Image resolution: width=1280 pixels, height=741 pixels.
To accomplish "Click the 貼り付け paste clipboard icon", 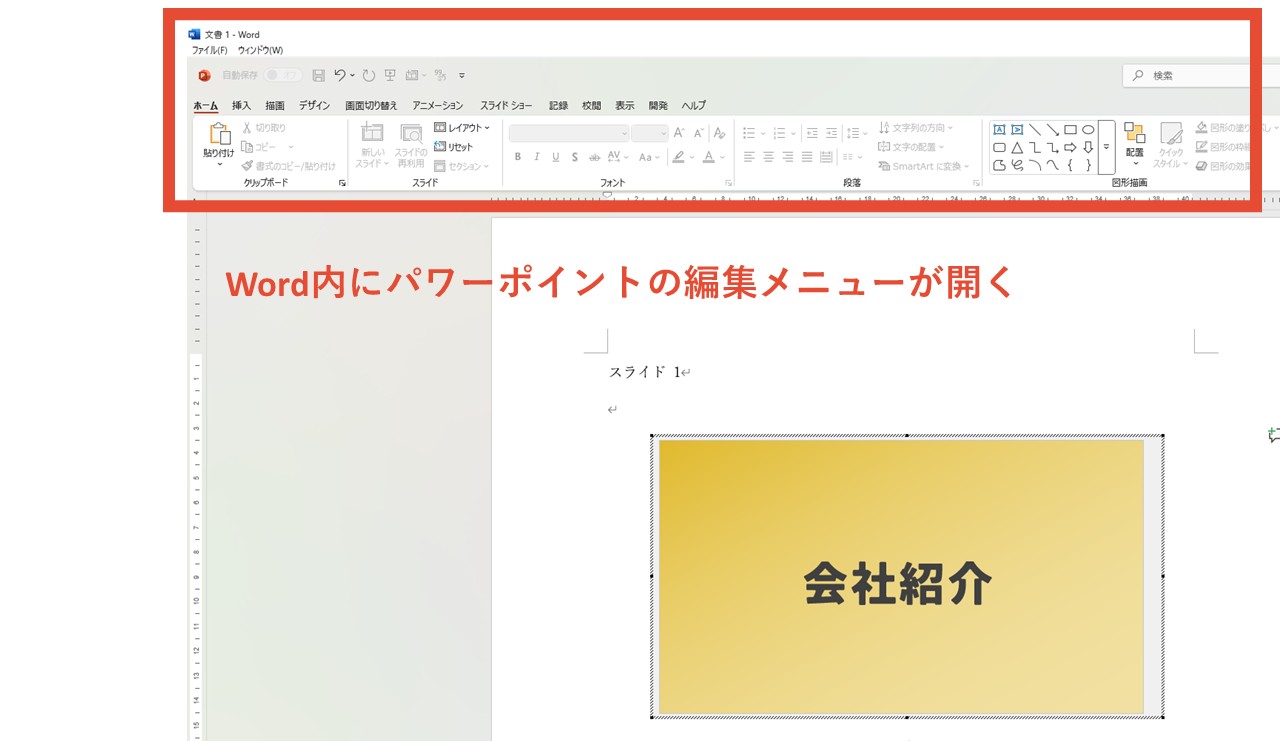I will pyautogui.click(x=219, y=134).
